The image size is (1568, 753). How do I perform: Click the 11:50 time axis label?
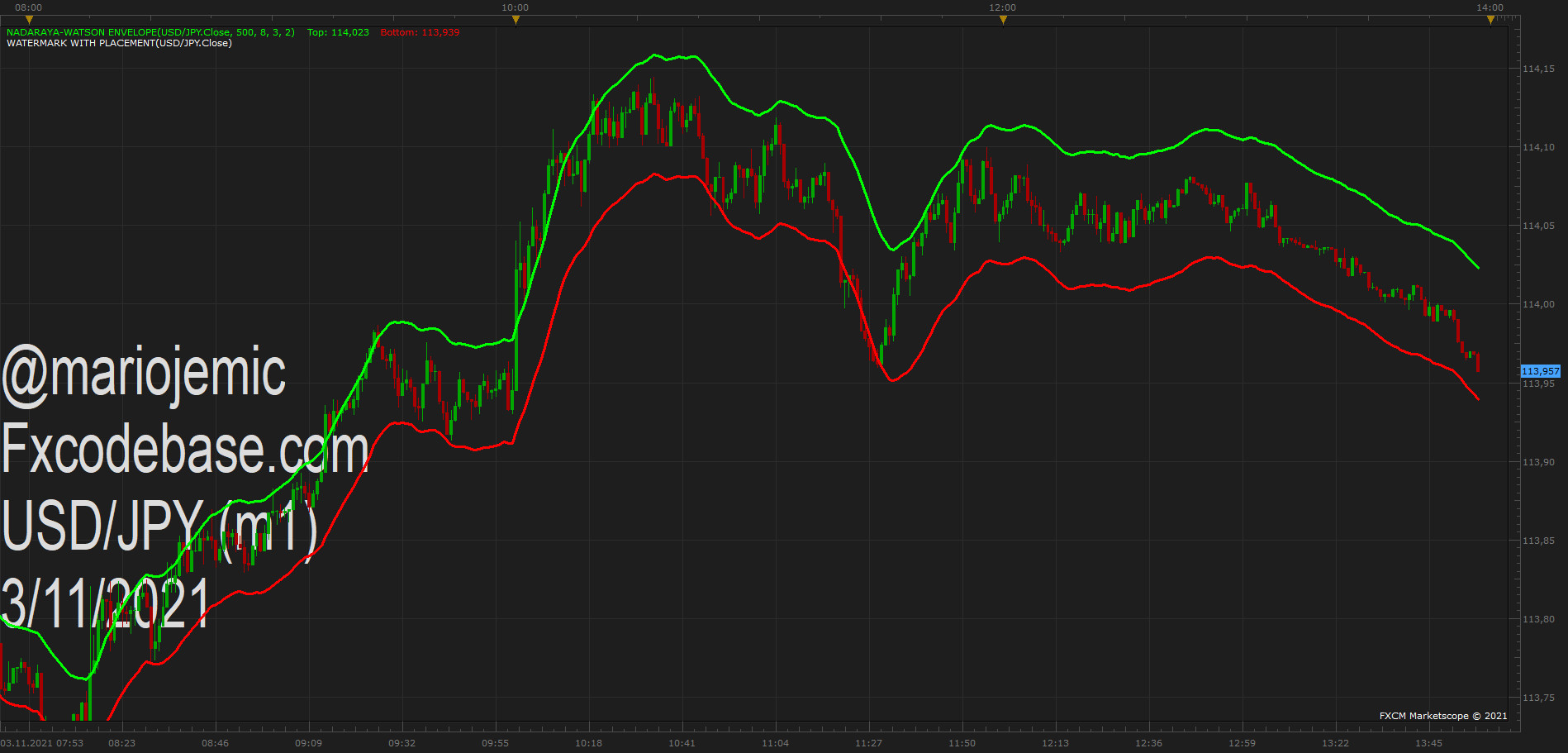pyautogui.click(x=962, y=743)
